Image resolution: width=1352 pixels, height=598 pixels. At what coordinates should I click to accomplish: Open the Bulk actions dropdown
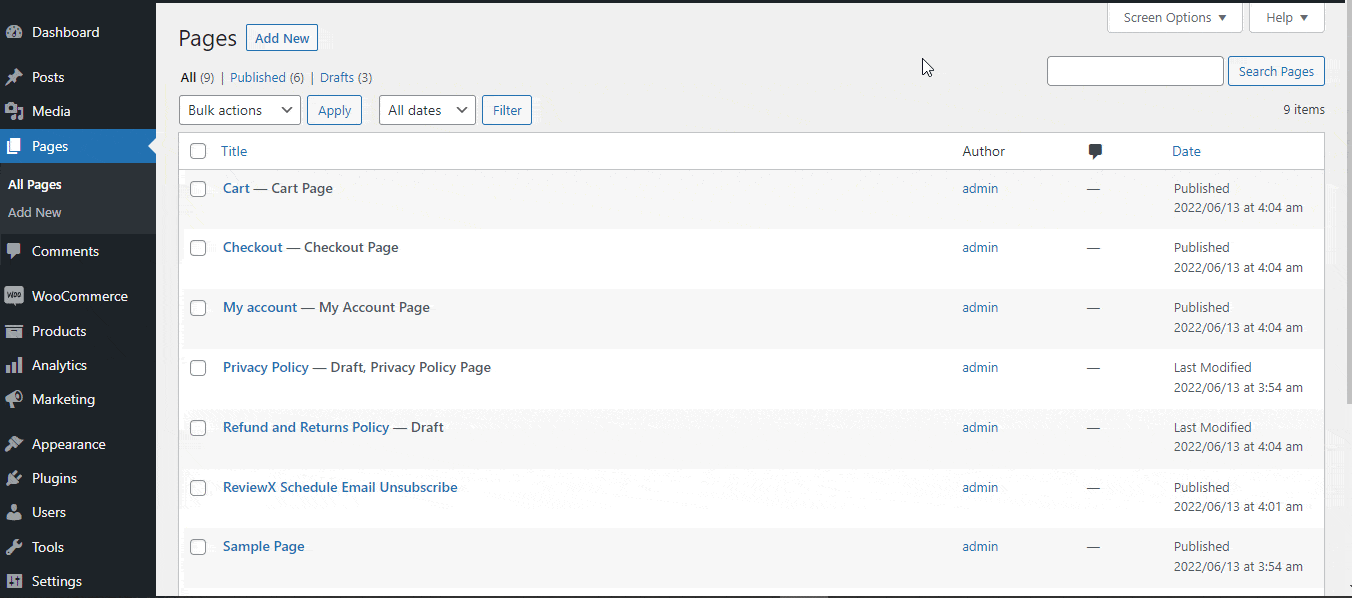point(240,110)
